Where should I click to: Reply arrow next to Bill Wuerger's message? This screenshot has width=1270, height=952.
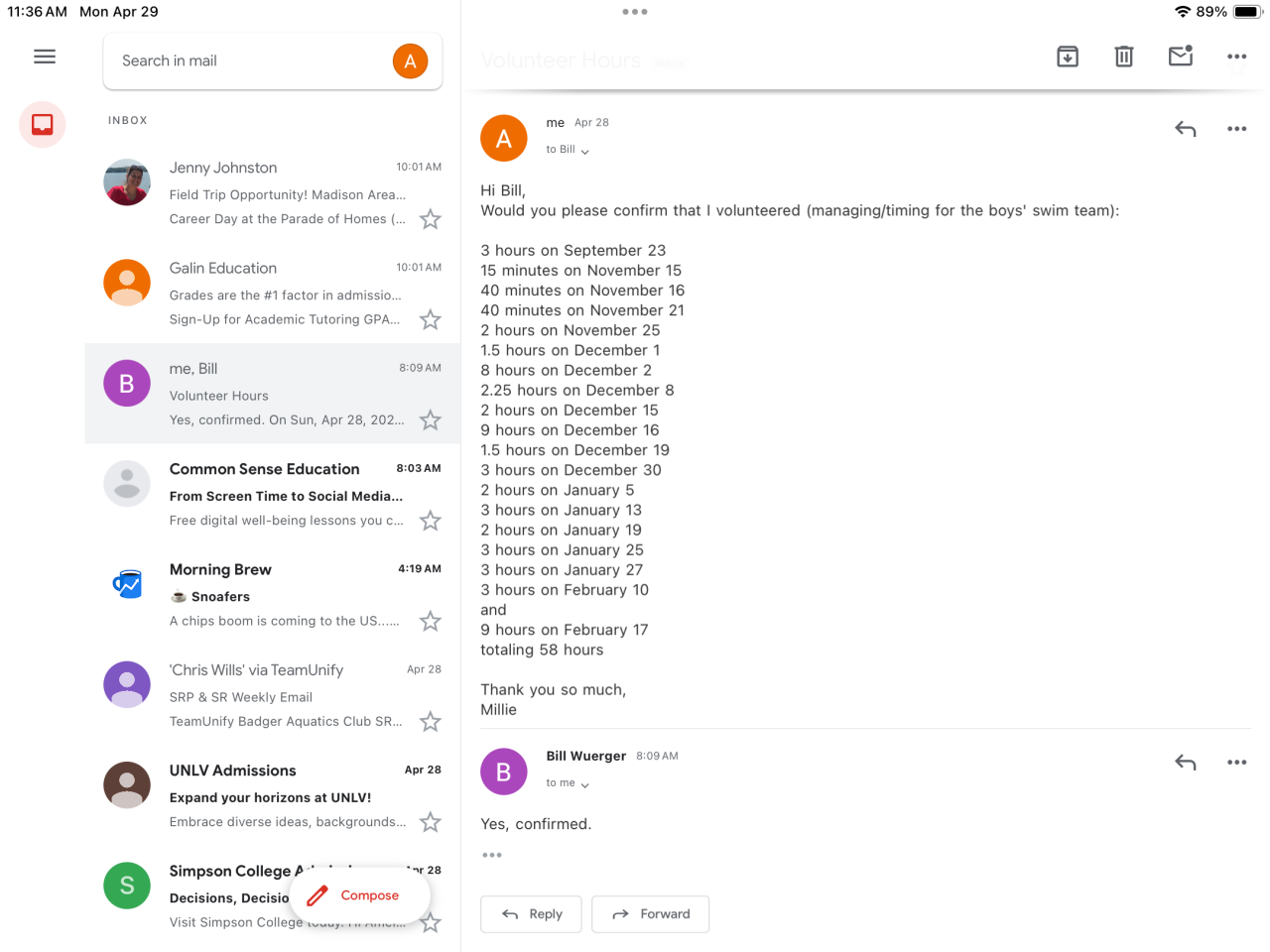coord(1186,763)
